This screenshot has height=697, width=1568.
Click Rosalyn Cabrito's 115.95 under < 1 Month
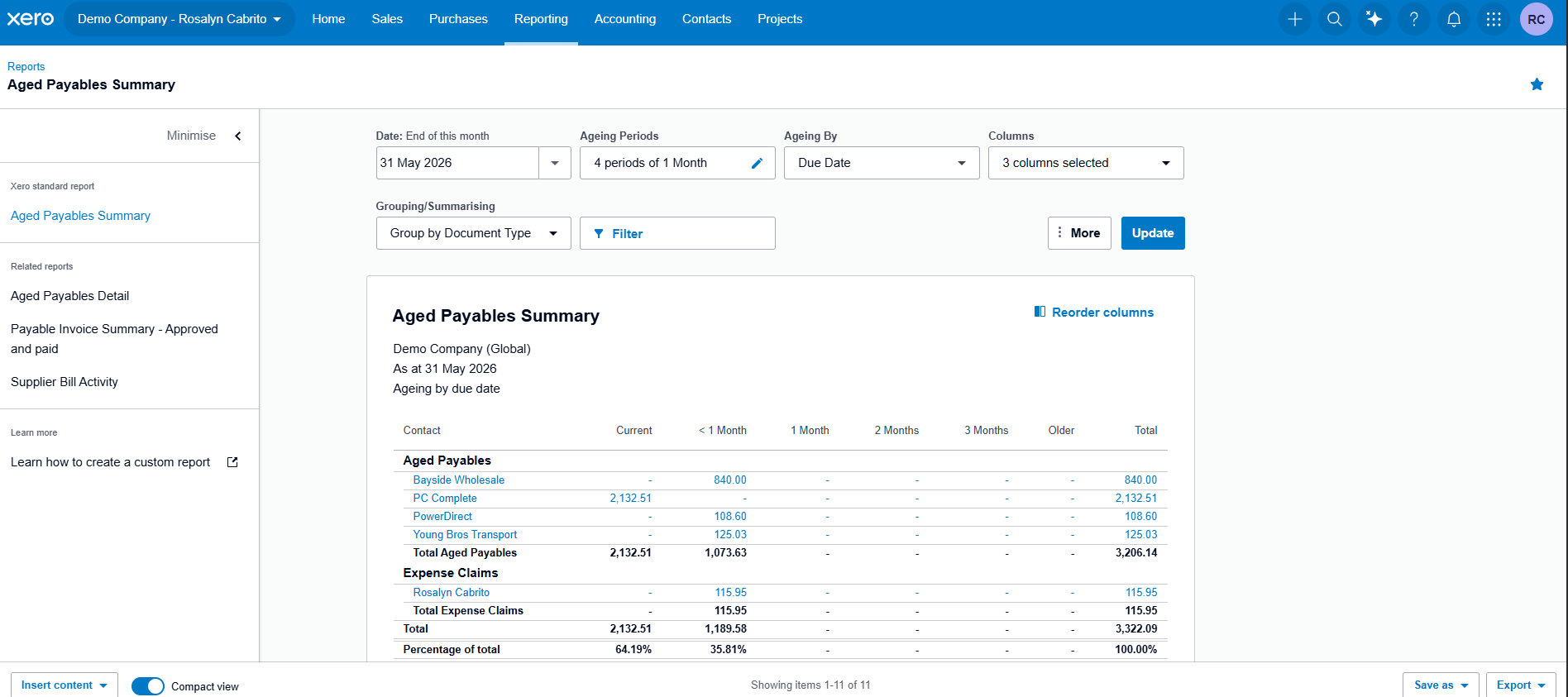pos(731,593)
